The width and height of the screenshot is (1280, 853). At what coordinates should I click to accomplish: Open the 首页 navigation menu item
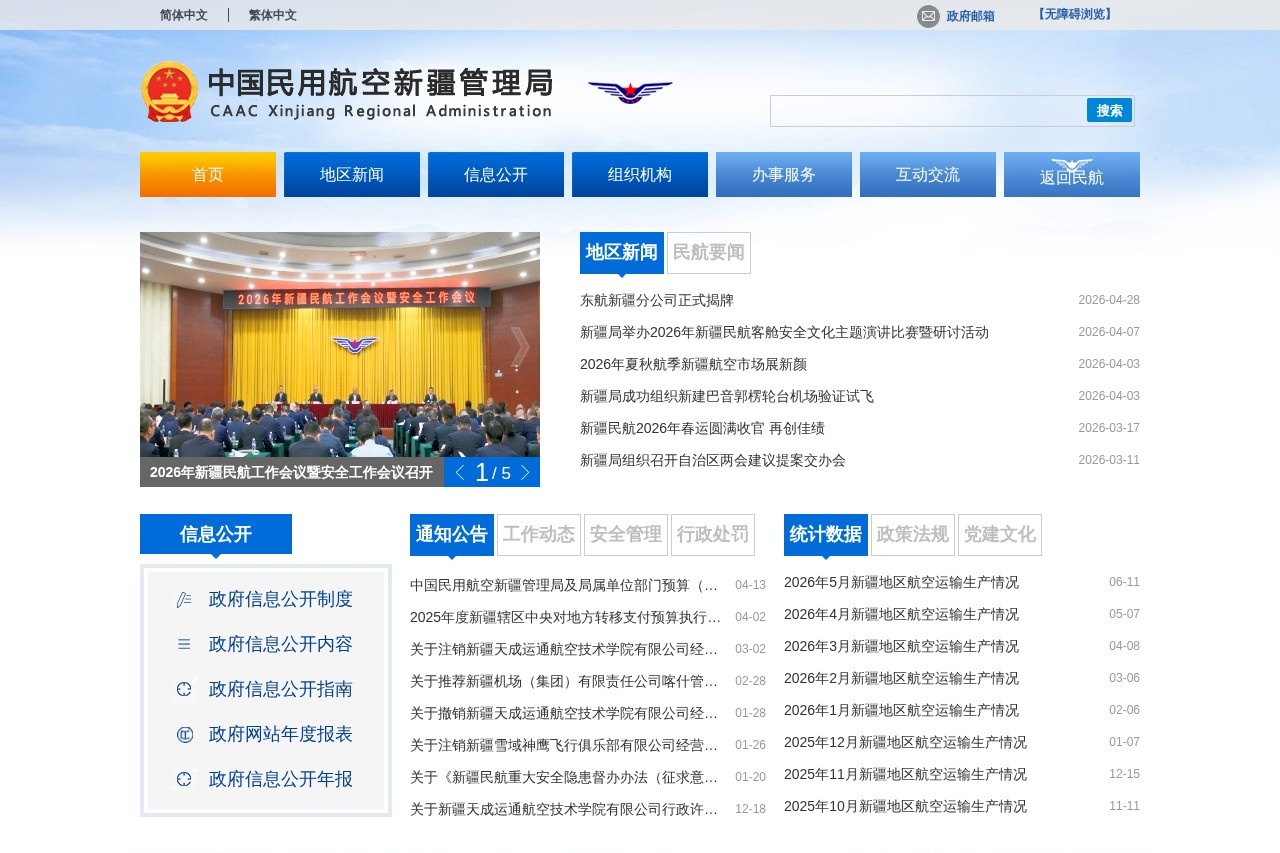(208, 174)
